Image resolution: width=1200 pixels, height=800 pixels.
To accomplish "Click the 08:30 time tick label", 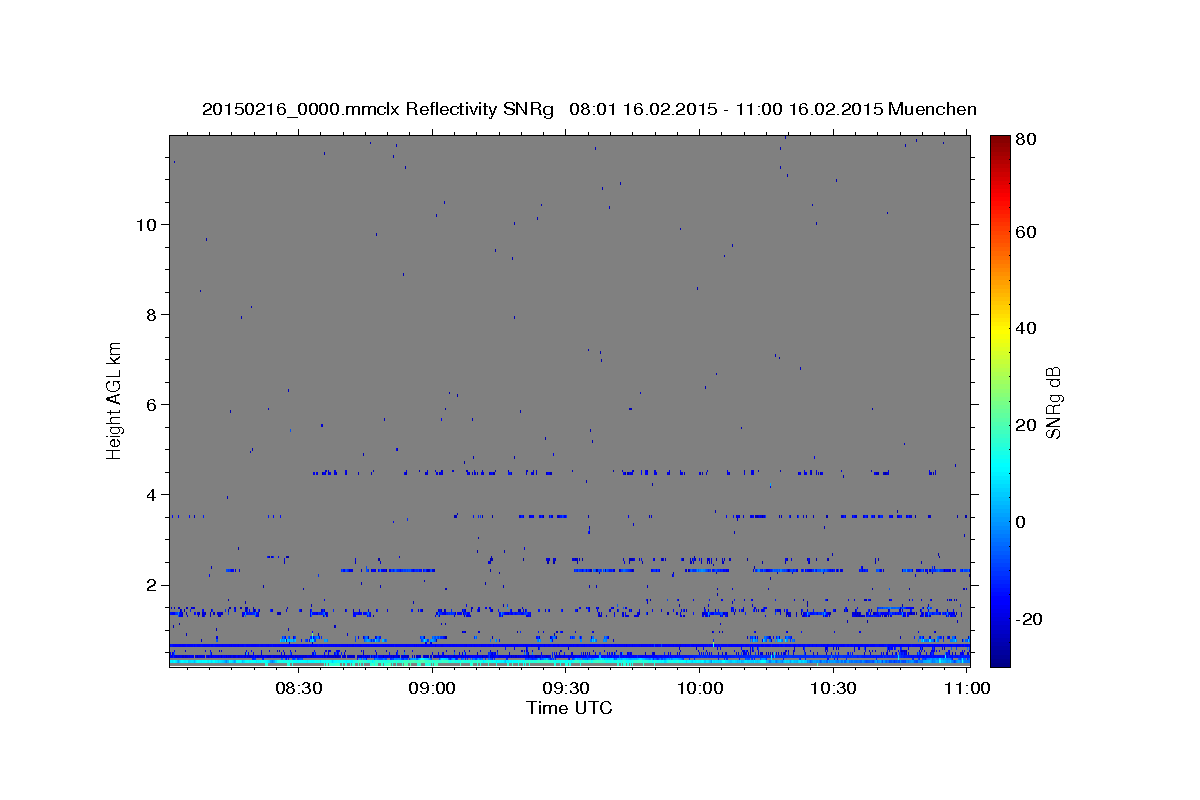I will click(298, 688).
